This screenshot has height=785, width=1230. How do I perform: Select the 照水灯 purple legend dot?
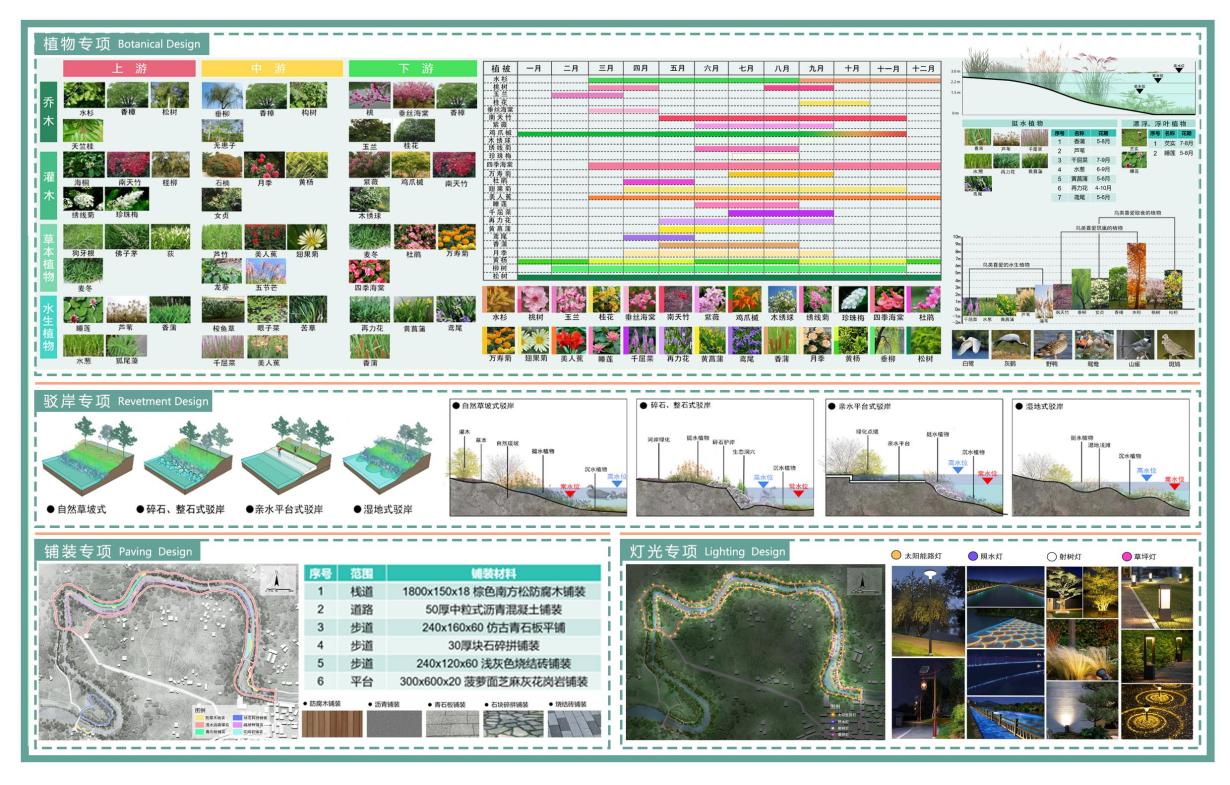[973, 555]
